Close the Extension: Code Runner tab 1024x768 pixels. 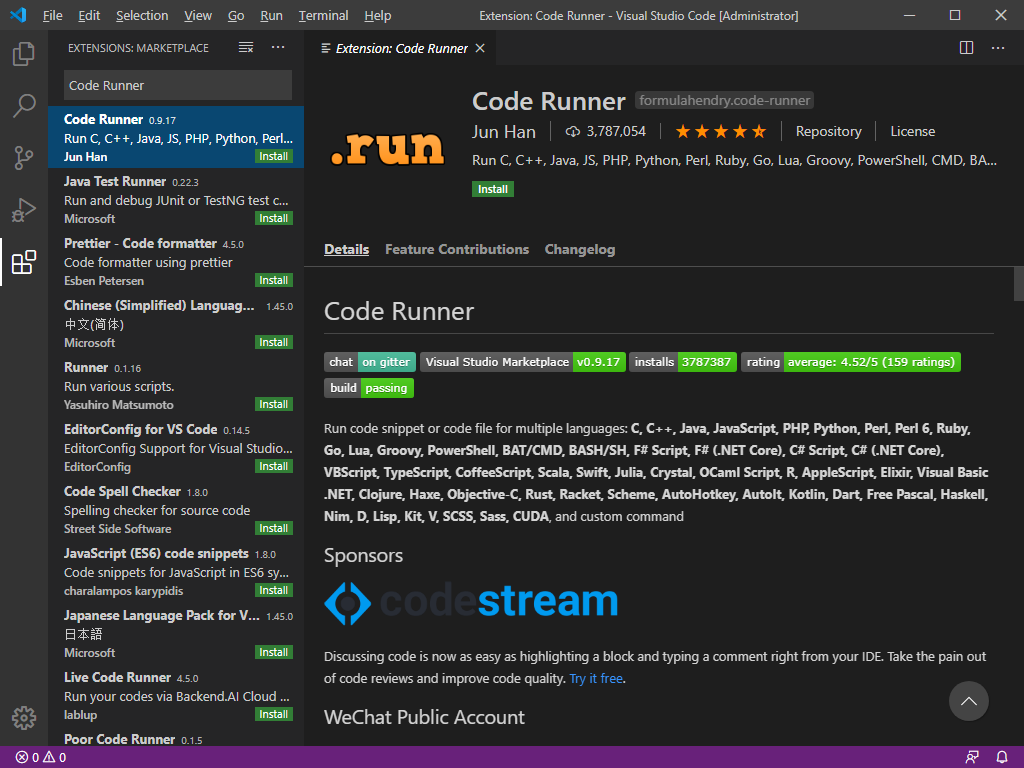[x=480, y=48]
